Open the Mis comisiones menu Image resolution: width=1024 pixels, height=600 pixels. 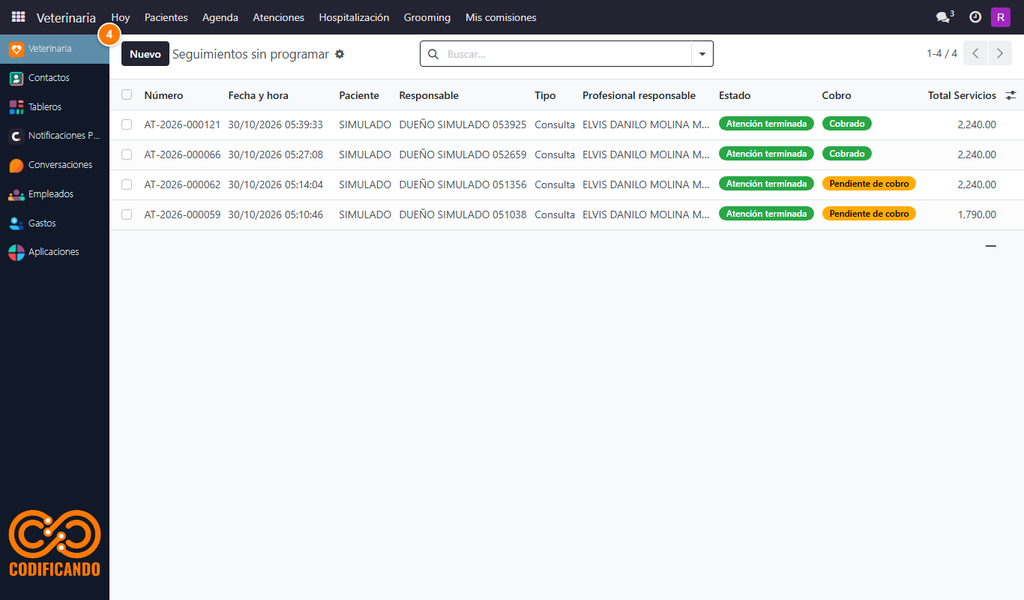pos(501,18)
